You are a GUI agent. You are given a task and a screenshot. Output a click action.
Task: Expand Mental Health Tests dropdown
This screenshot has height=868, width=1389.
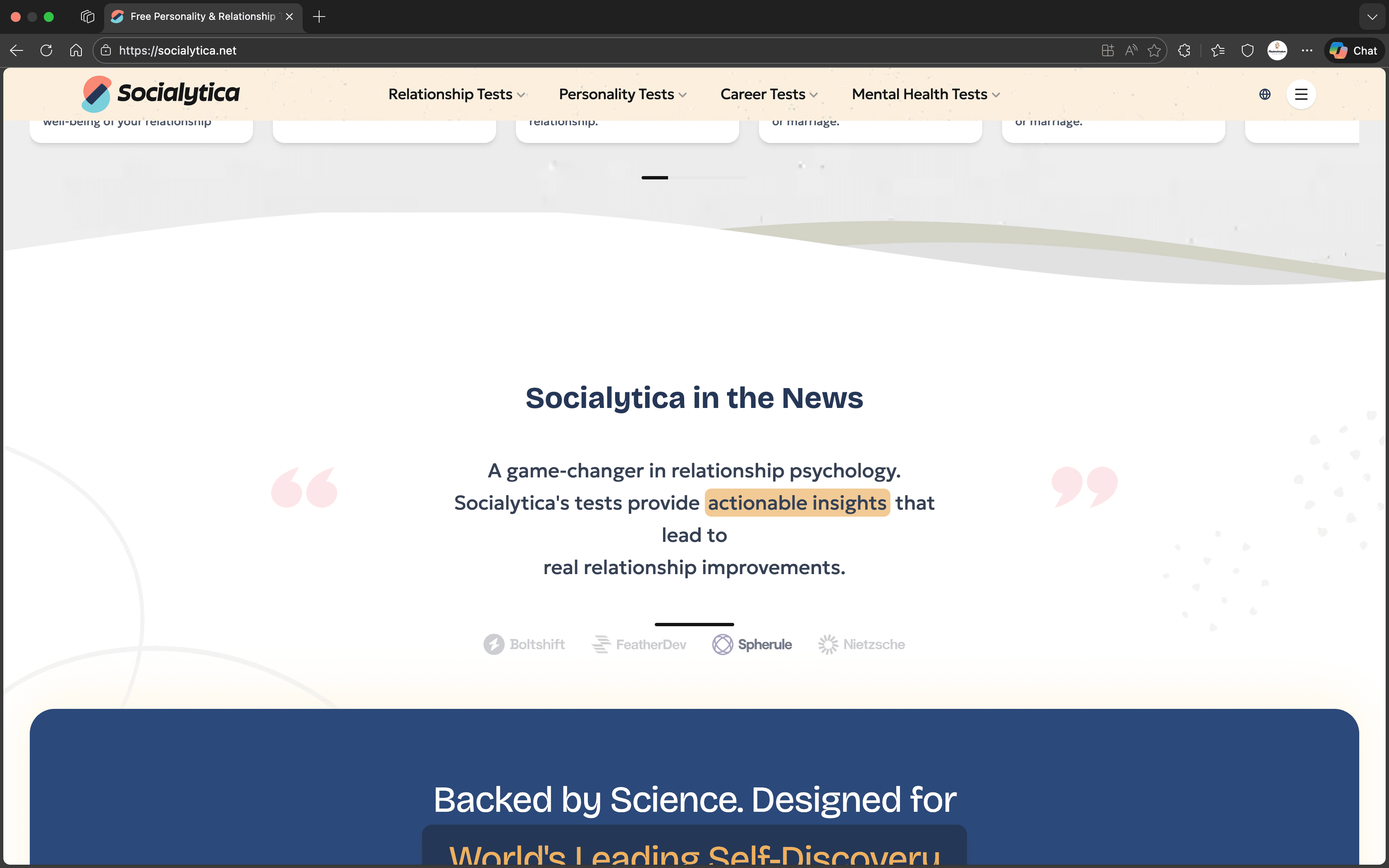925,94
